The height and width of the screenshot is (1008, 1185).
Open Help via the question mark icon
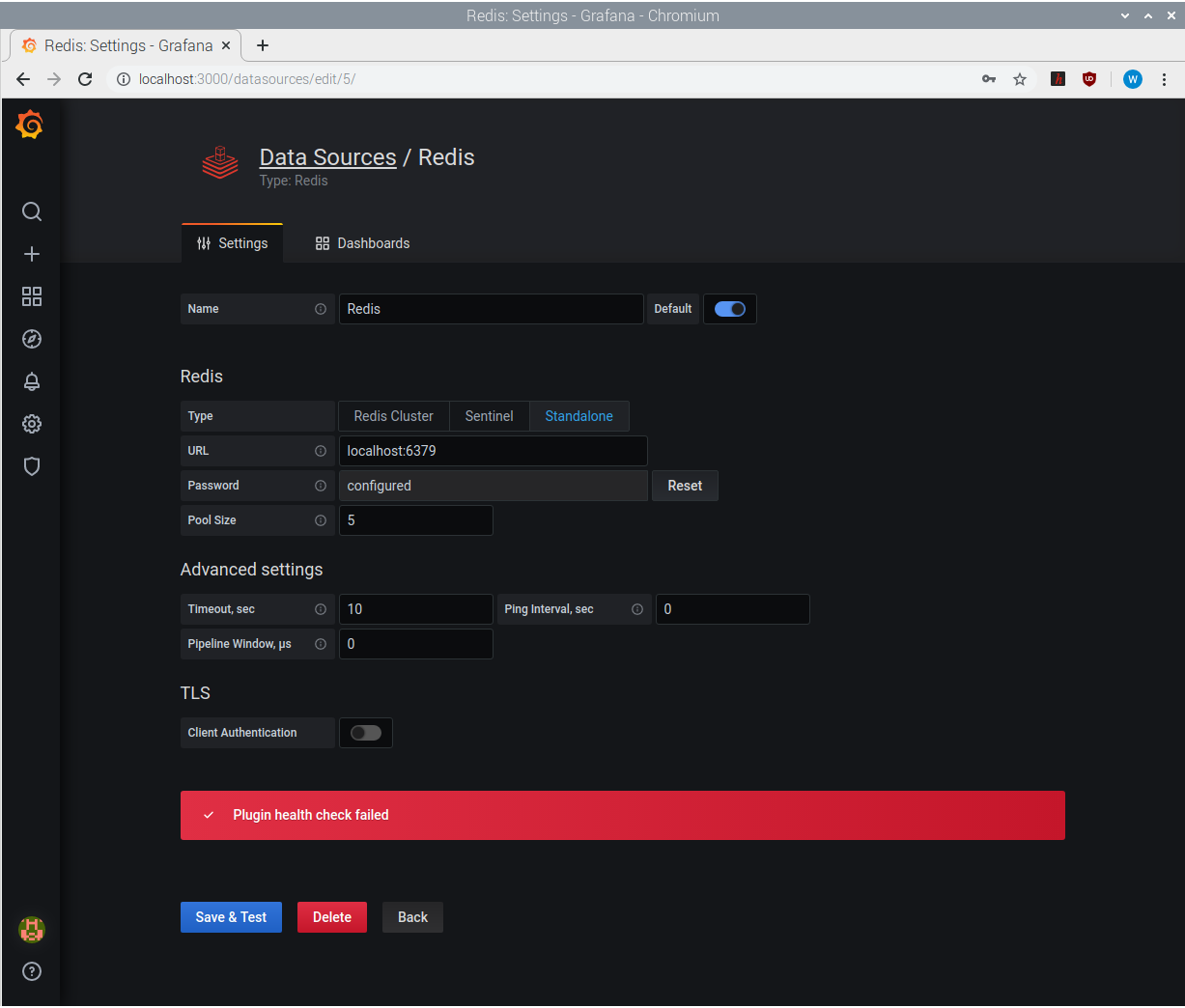(31, 971)
